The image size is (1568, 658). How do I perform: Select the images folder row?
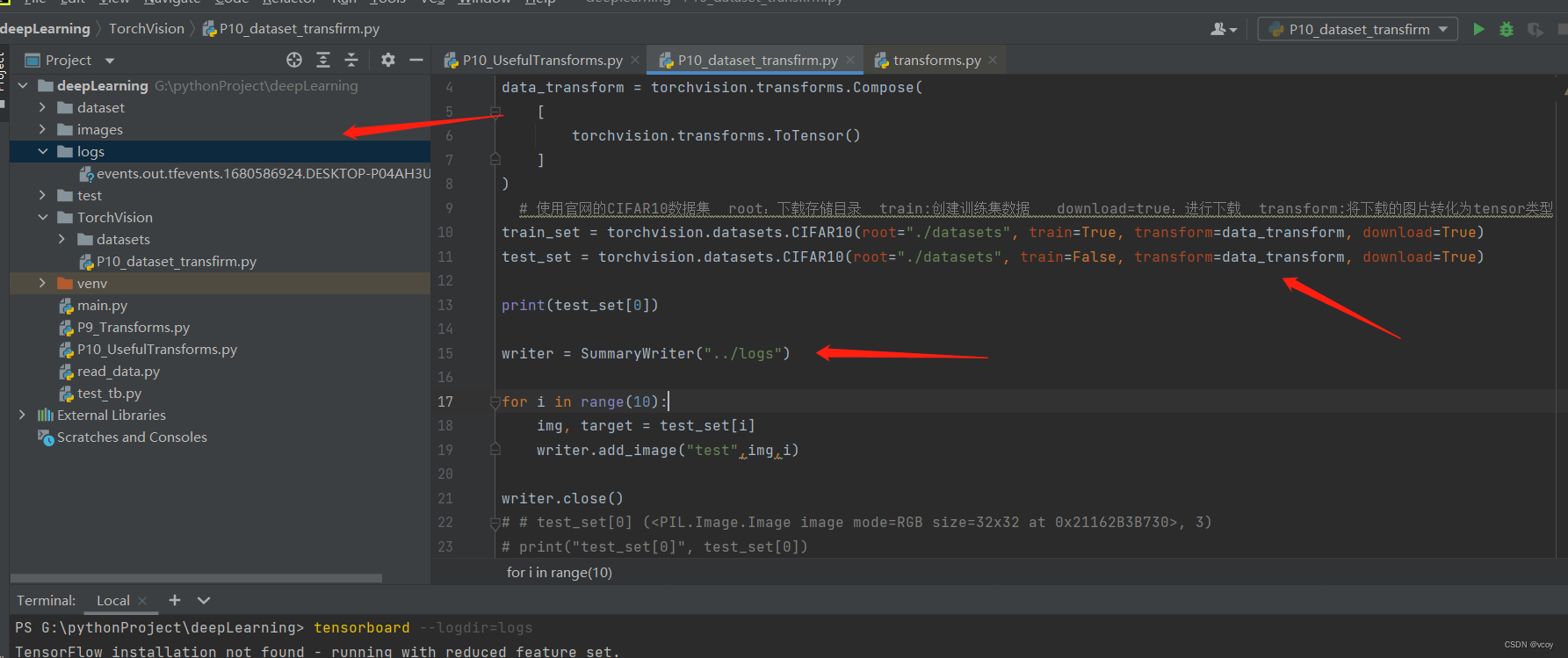tap(220, 129)
